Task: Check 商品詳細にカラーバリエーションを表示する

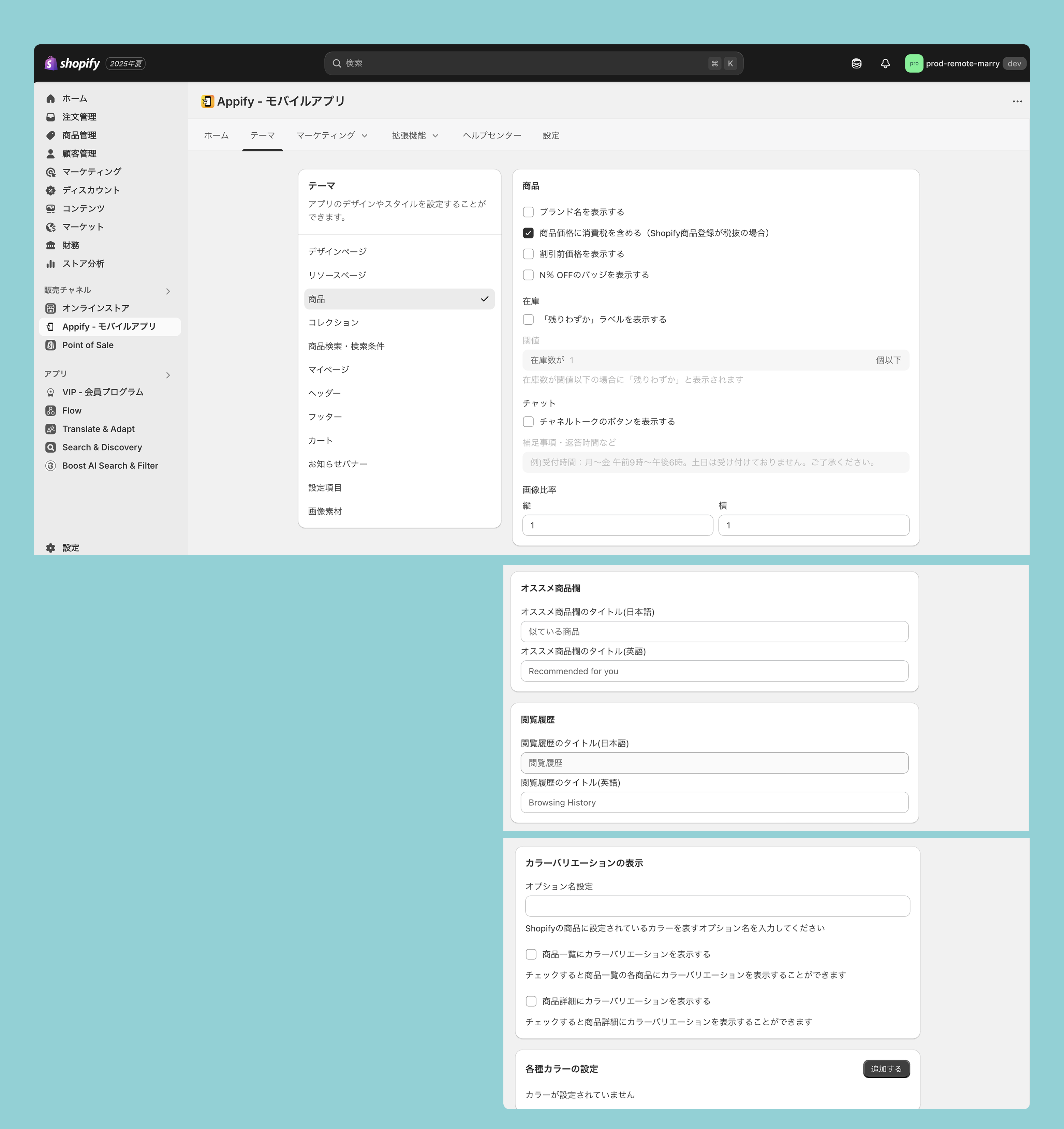Action: click(531, 1001)
